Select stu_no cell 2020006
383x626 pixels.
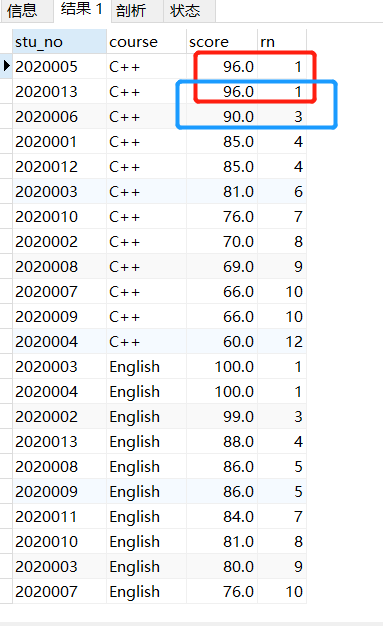(60, 117)
